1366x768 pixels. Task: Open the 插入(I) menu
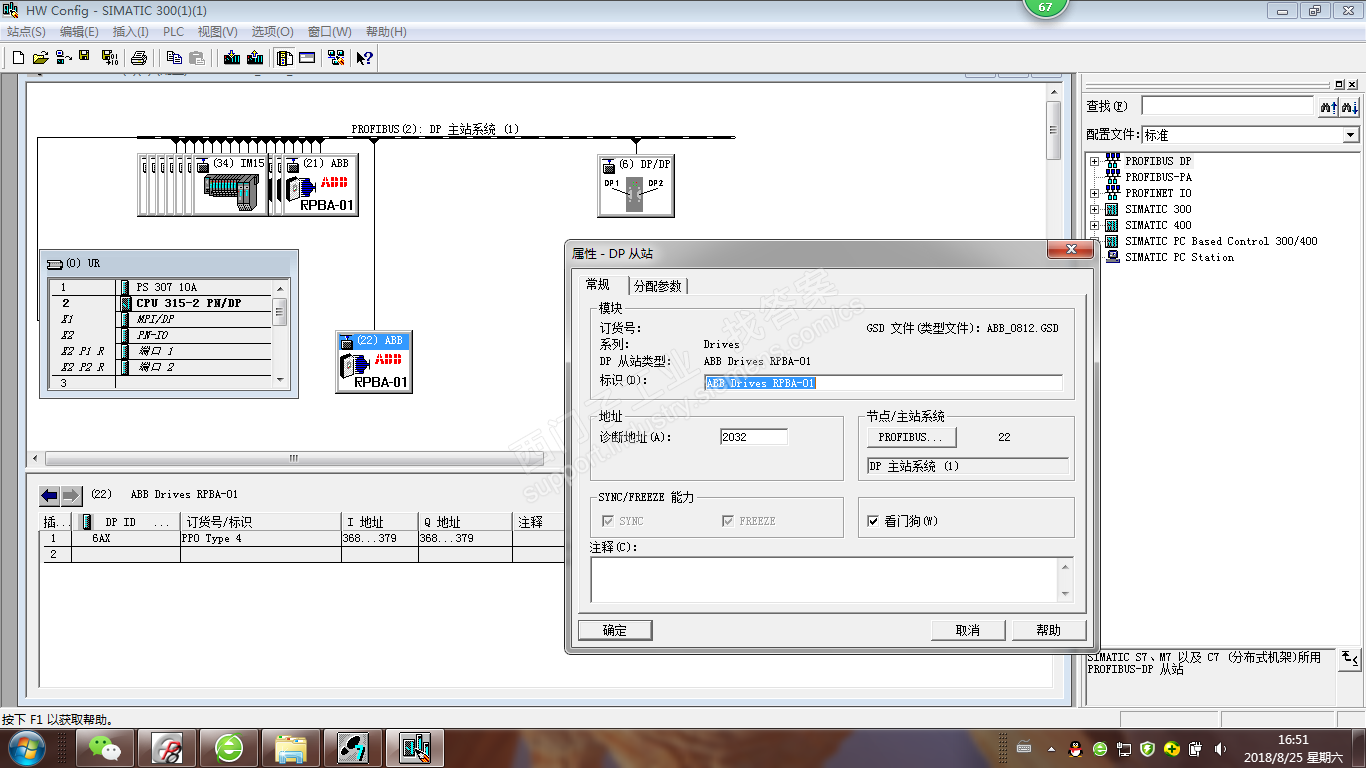(x=131, y=32)
